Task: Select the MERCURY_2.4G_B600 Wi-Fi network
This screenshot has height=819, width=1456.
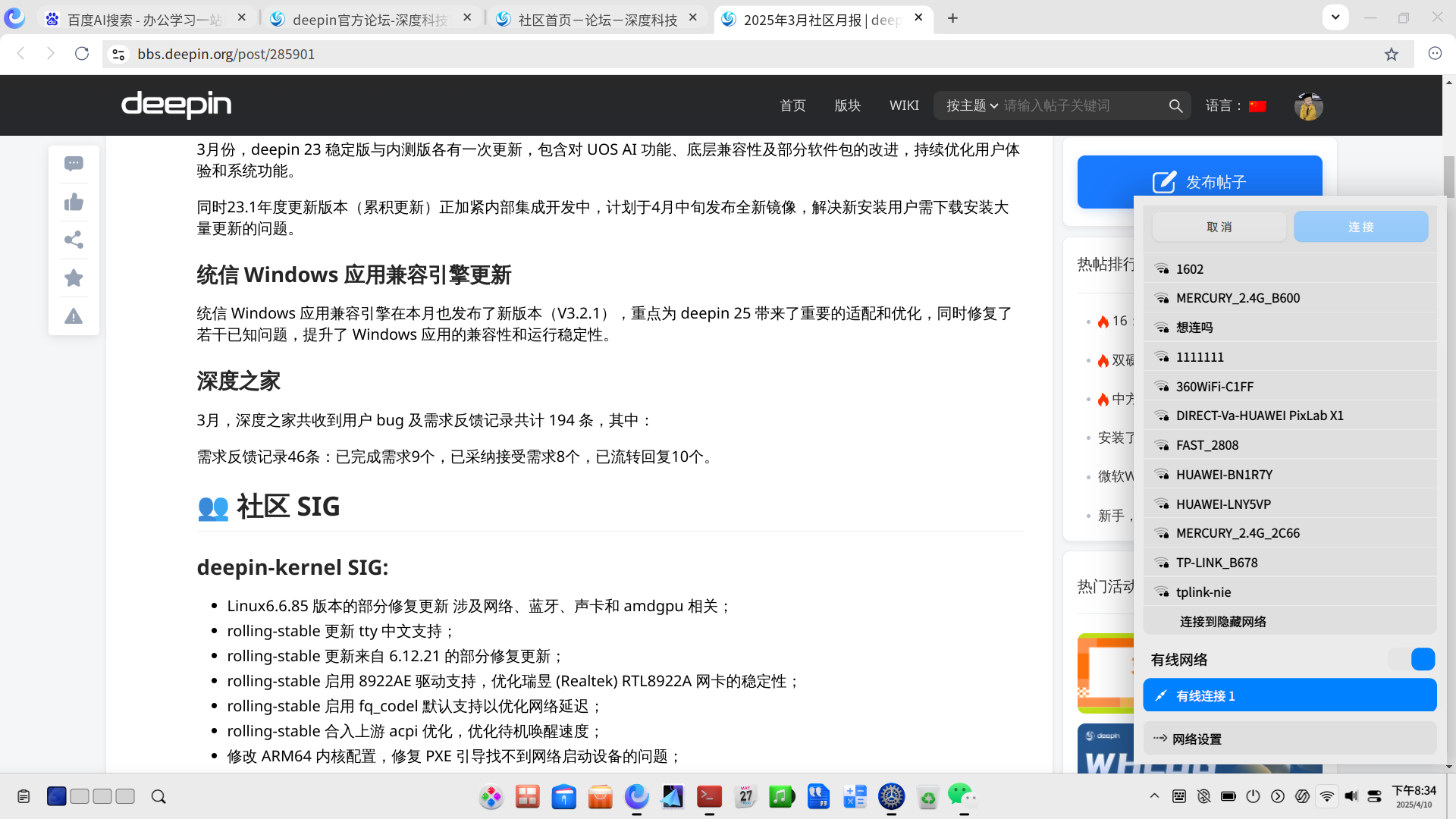Action: (1289, 298)
